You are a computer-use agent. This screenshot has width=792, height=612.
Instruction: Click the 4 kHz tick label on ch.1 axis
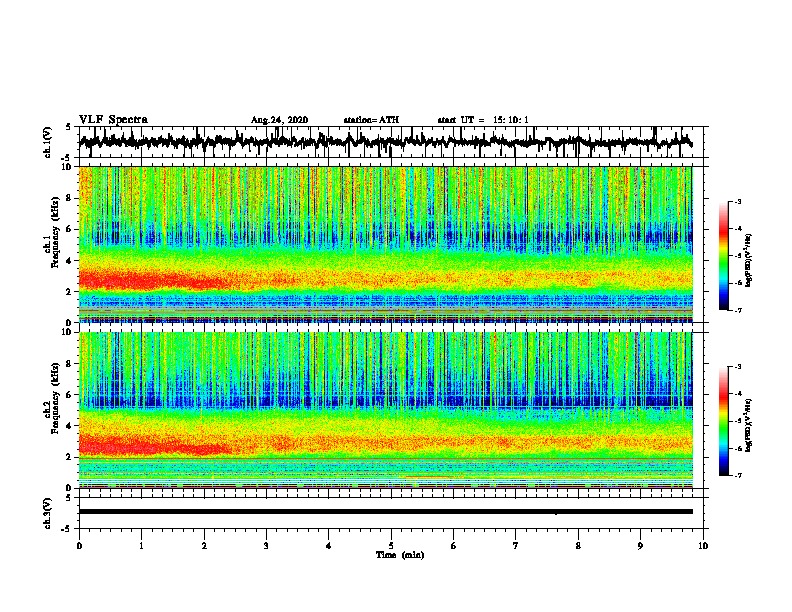click(x=70, y=261)
